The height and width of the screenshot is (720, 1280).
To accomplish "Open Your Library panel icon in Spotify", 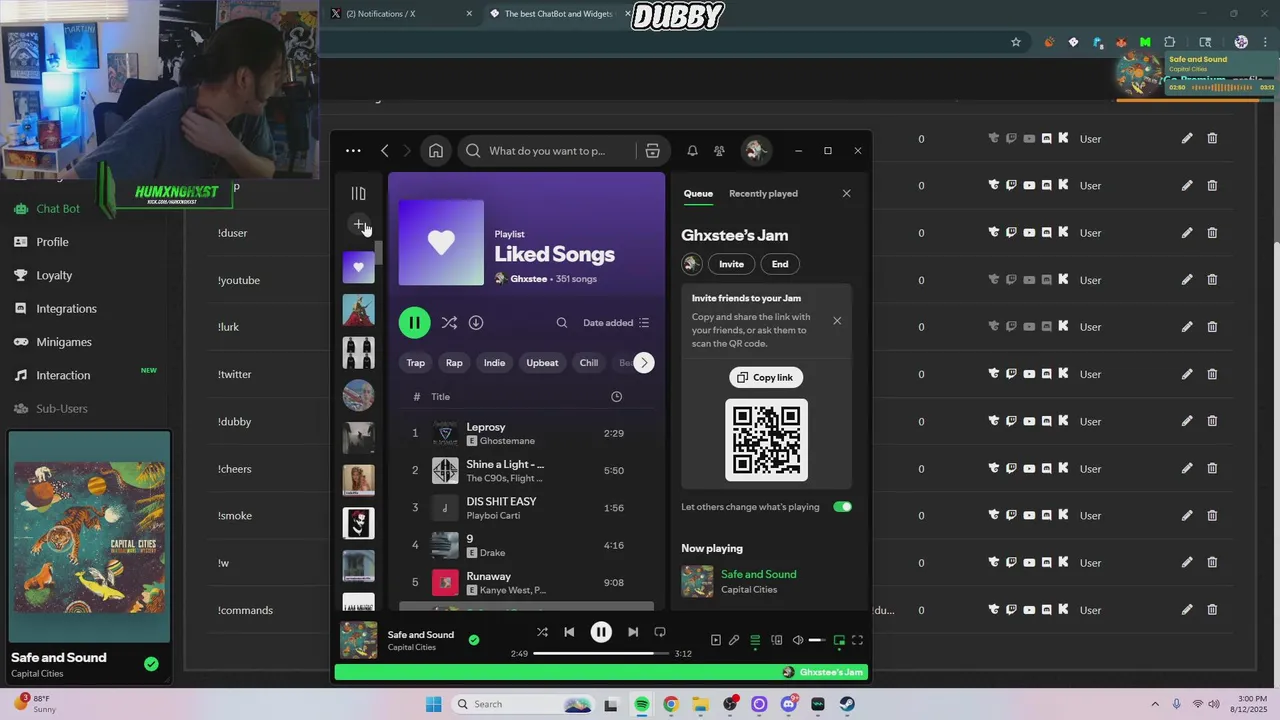I will 358,193.
